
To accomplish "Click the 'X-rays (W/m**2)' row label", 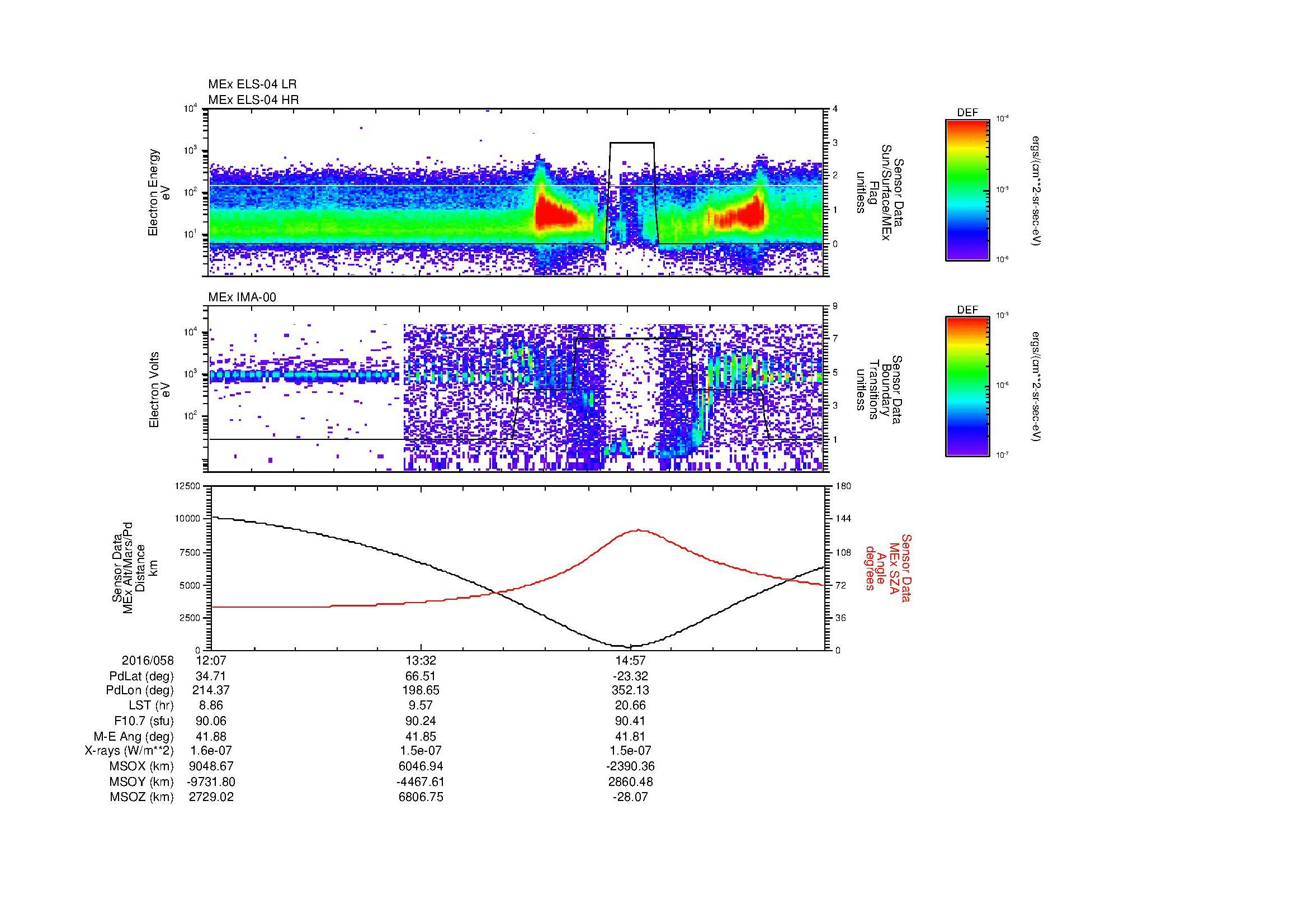I will point(129,751).
